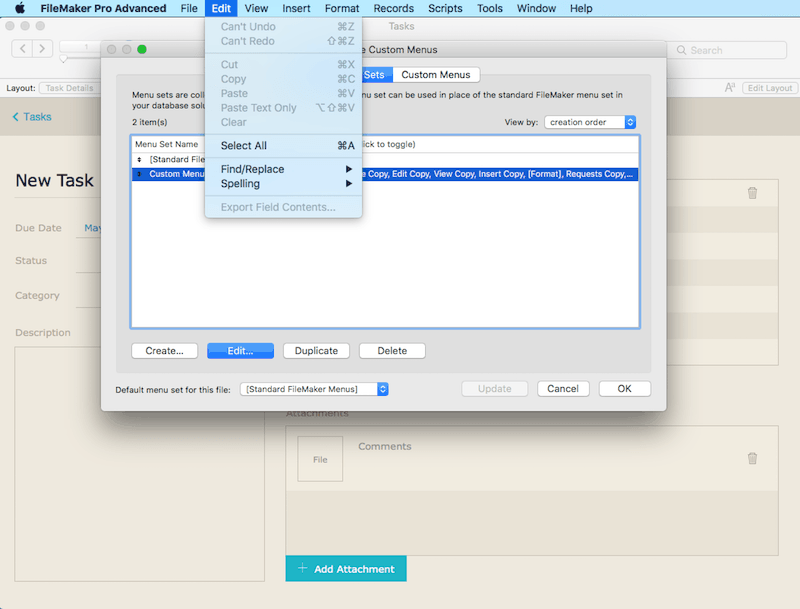Click the magnifier in the Search field
Screen dimensions: 800x609
point(682,49)
